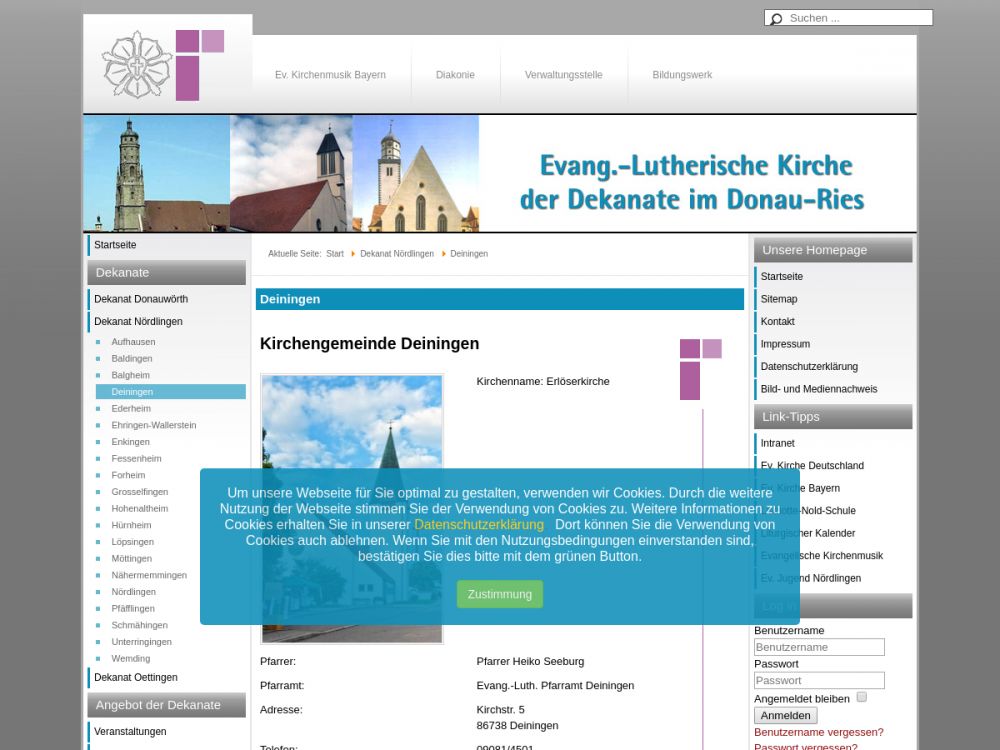Open Ev. Kirchenmusik Bayern menu item
Screen dimensions: 1000x750
330,75
